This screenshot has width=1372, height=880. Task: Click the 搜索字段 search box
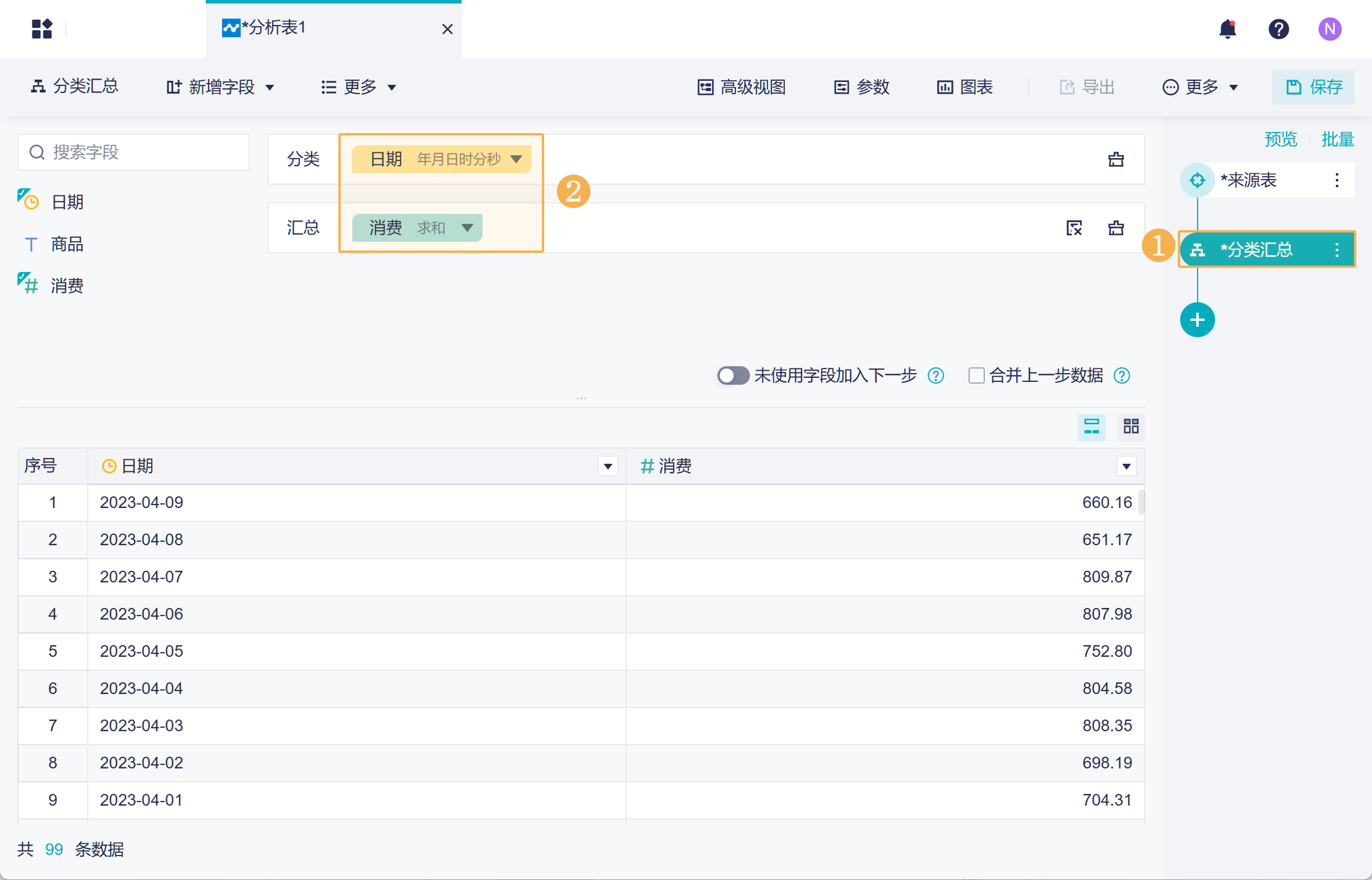pyautogui.click(x=134, y=152)
